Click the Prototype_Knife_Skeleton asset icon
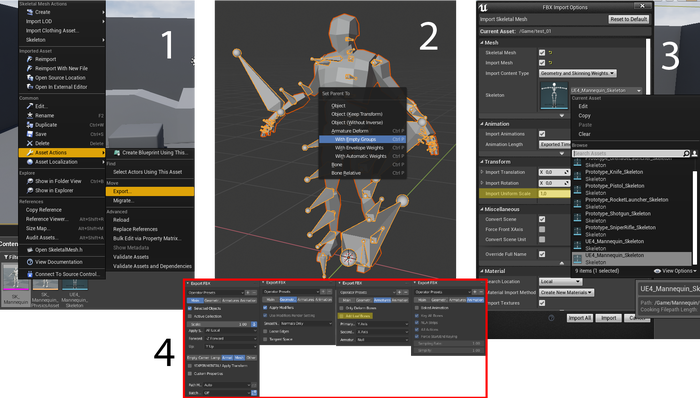This screenshot has width=700, height=398. coord(578,175)
